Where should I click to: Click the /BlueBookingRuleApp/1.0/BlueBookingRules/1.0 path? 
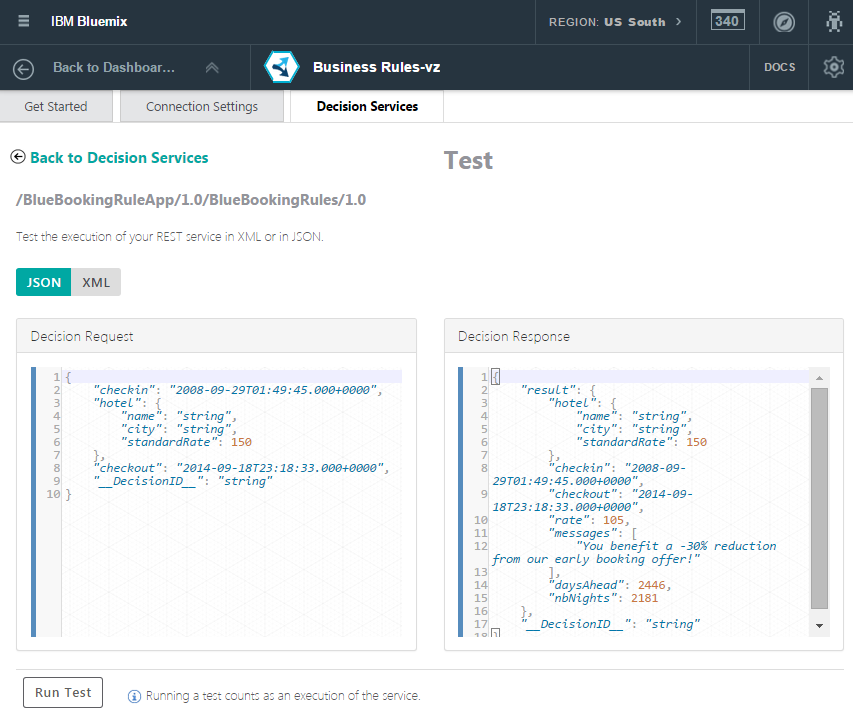[191, 200]
